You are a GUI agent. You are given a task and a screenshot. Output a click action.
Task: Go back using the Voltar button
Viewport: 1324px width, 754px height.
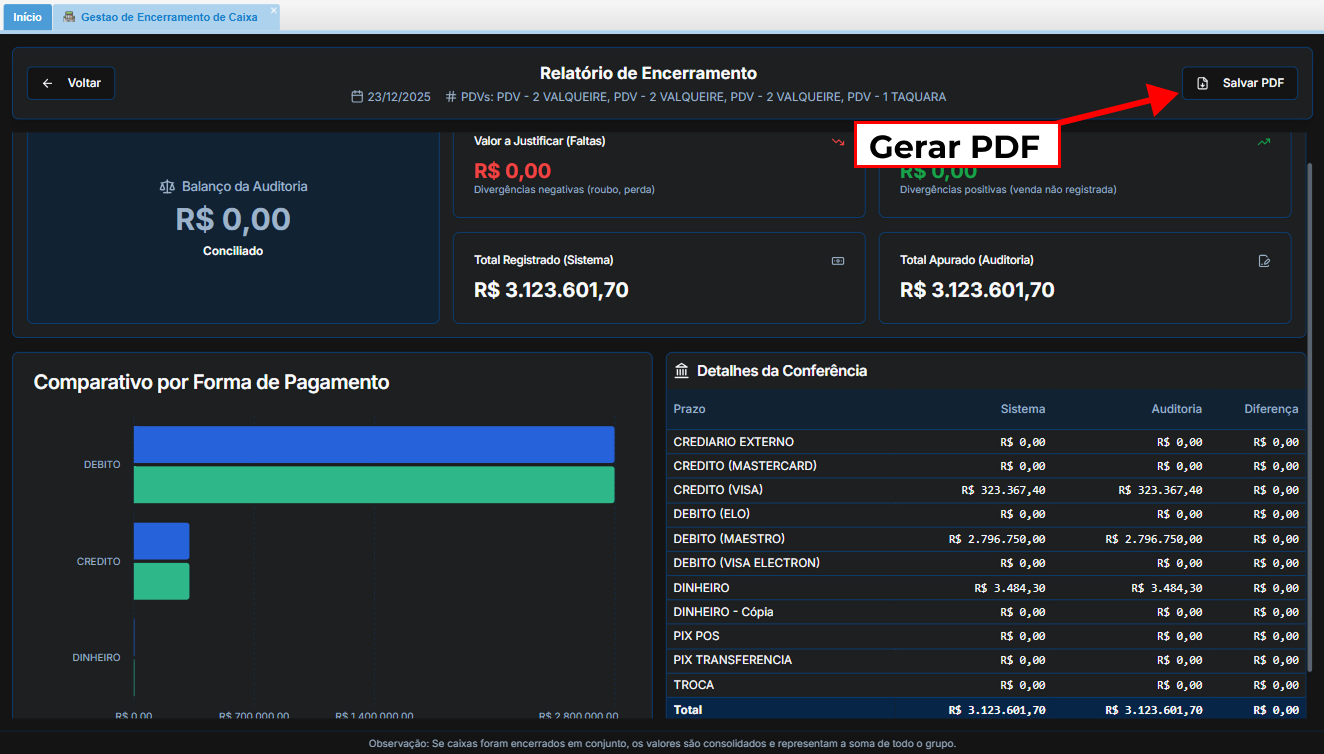(x=71, y=83)
